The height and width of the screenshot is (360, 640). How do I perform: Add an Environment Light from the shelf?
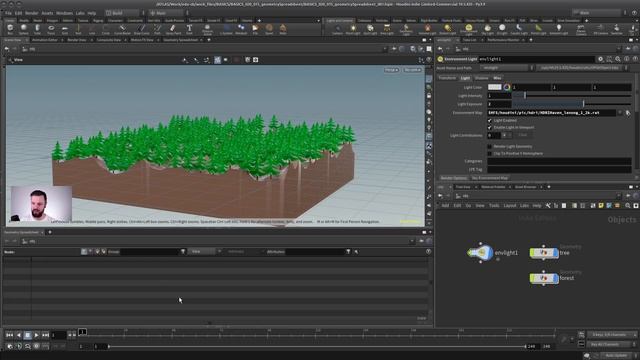coord(469,29)
